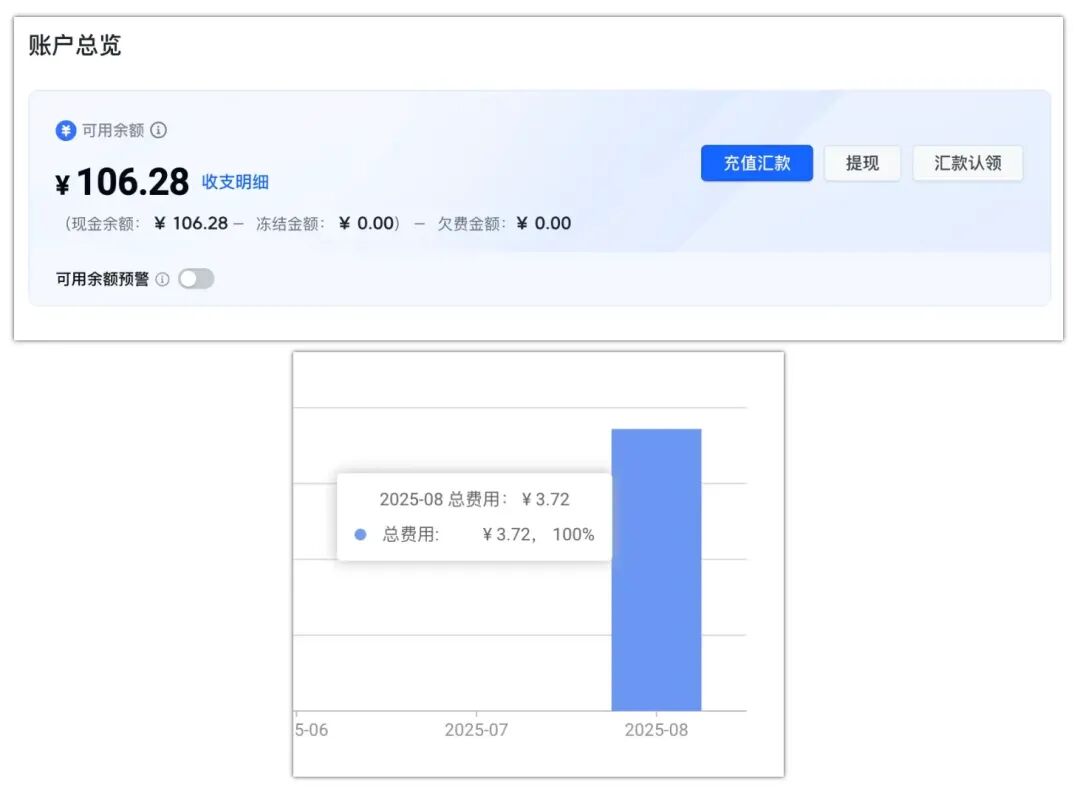1080x787 pixels.
Task: Click the info icon next to 可用余额
Action: (158, 130)
